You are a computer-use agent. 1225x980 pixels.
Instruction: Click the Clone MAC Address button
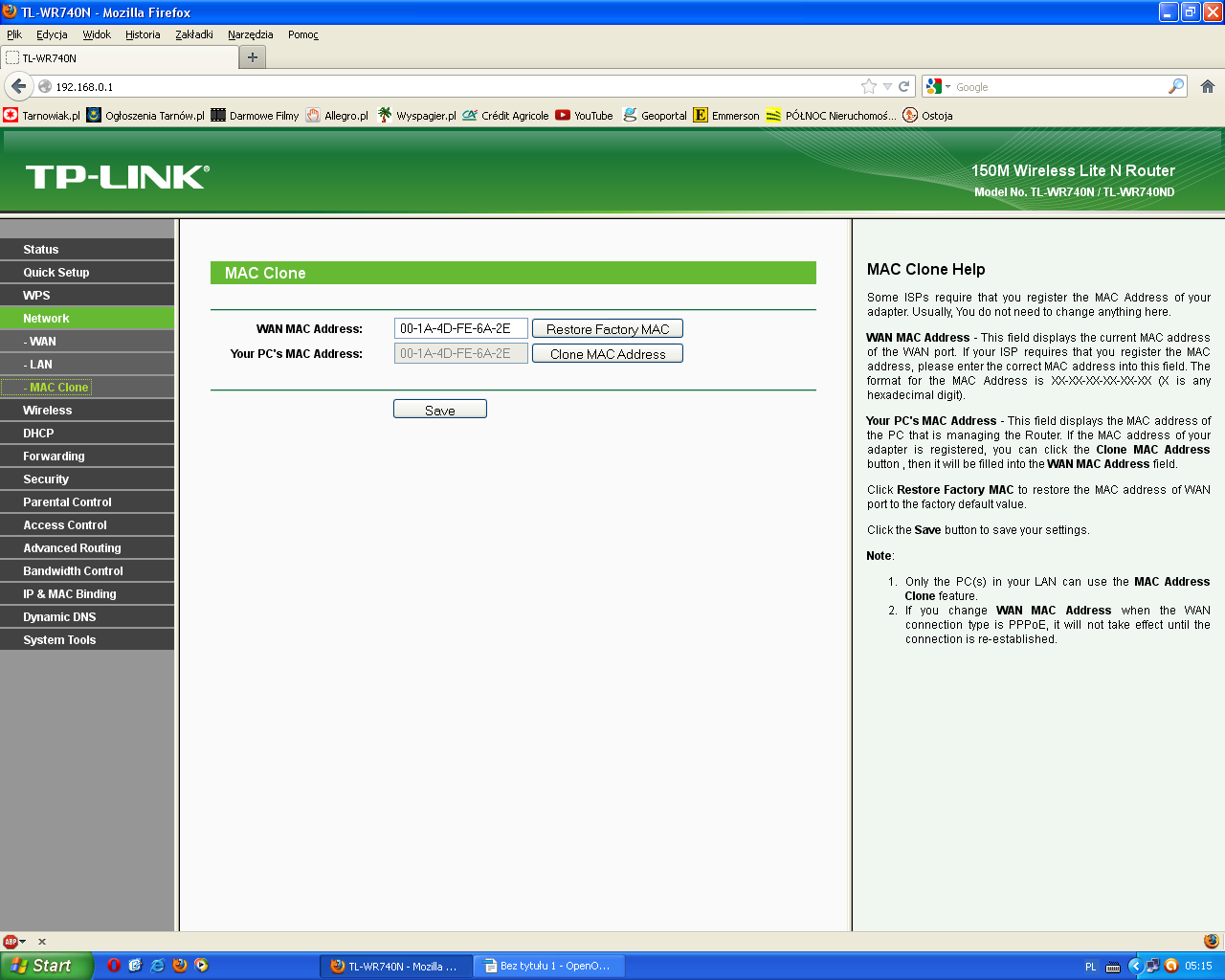[607, 354]
